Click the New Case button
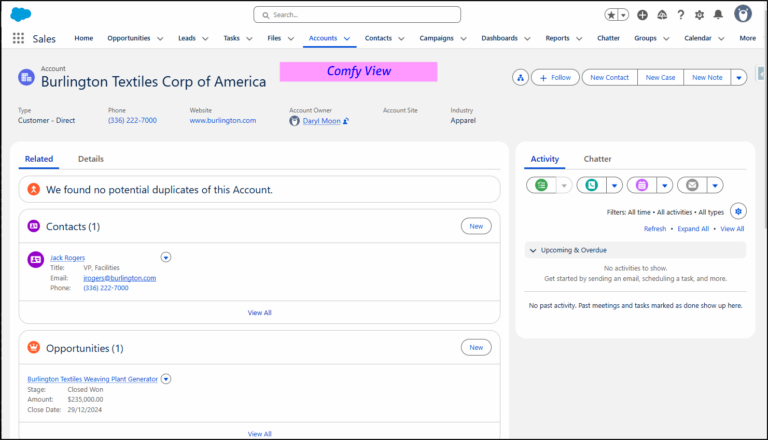This screenshot has height=440, width=768. (x=660, y=77)
